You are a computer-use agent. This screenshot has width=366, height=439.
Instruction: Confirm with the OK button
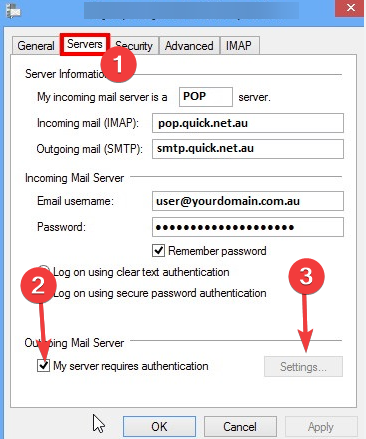[x=159, y=427]
